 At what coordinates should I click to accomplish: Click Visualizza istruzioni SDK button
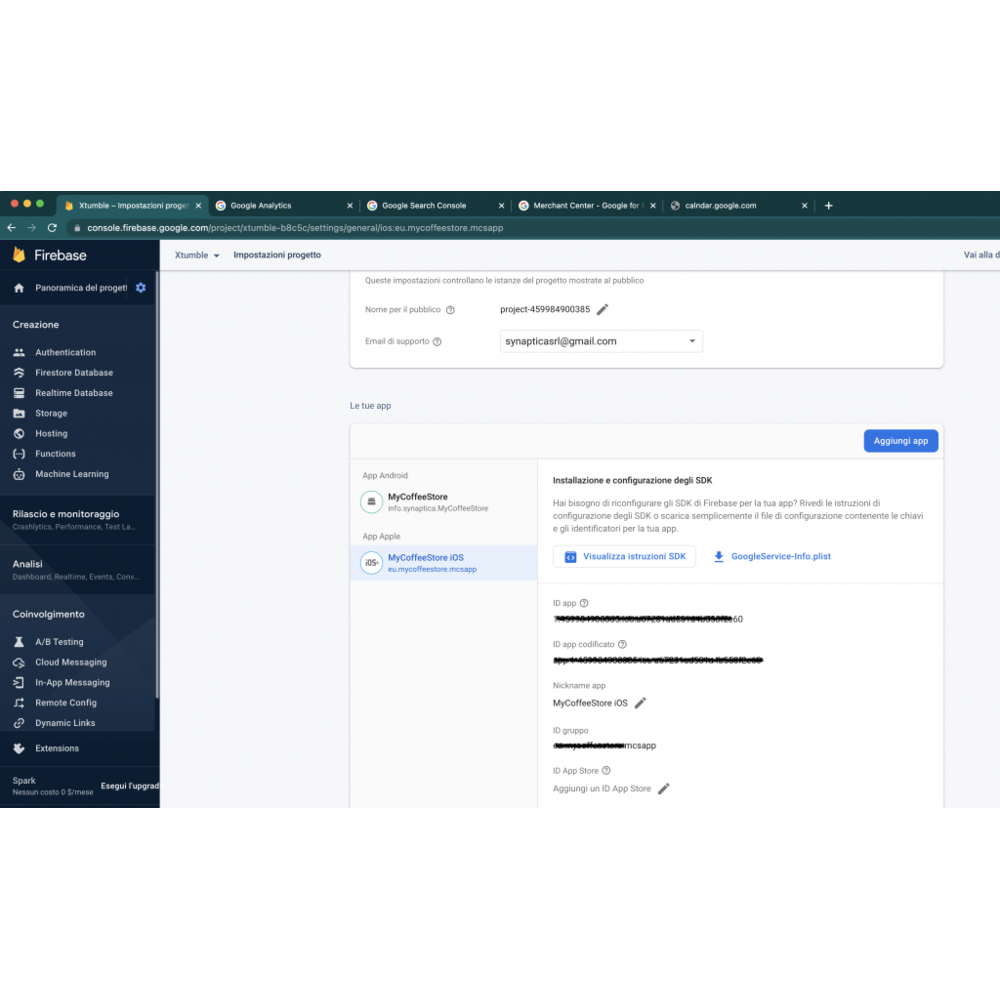click(624, 557)
